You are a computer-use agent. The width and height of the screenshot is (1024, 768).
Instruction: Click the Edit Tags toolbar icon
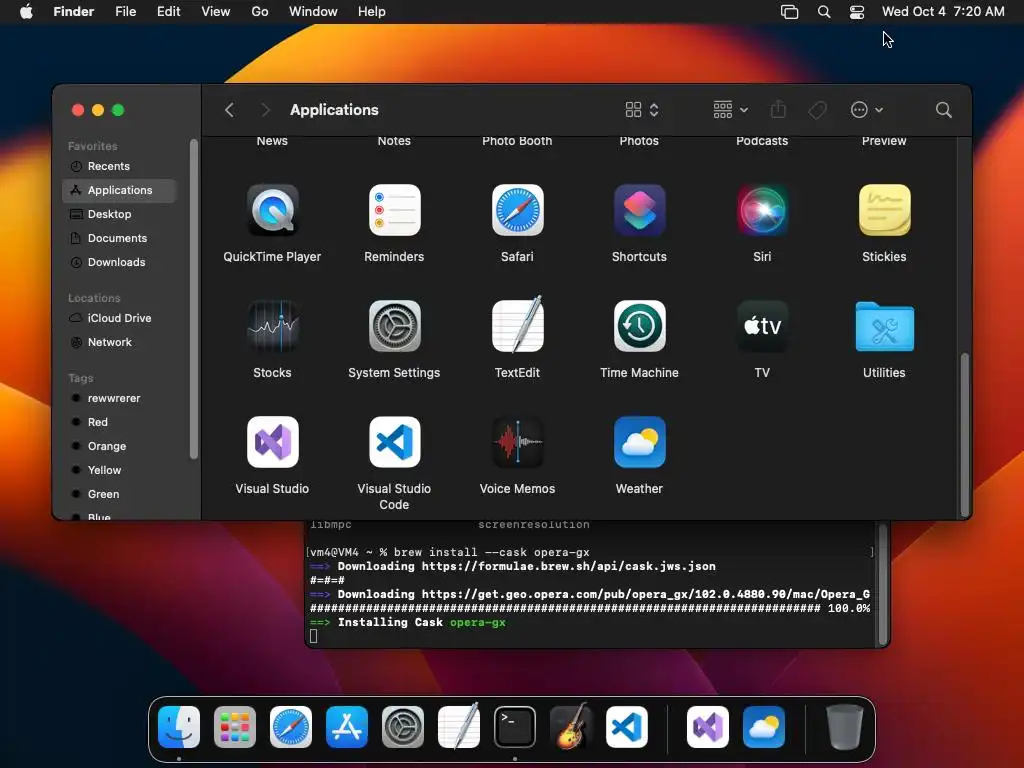(817, 110)
